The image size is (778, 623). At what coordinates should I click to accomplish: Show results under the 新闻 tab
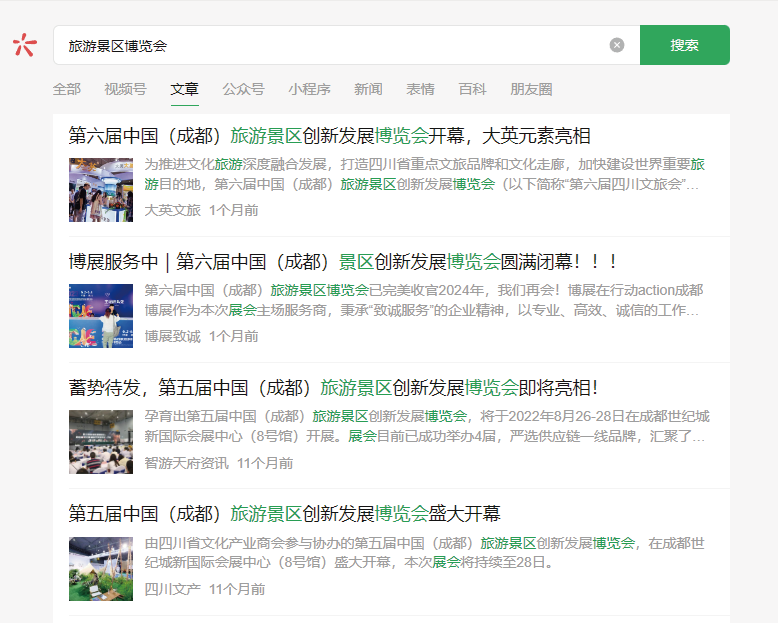368,89
